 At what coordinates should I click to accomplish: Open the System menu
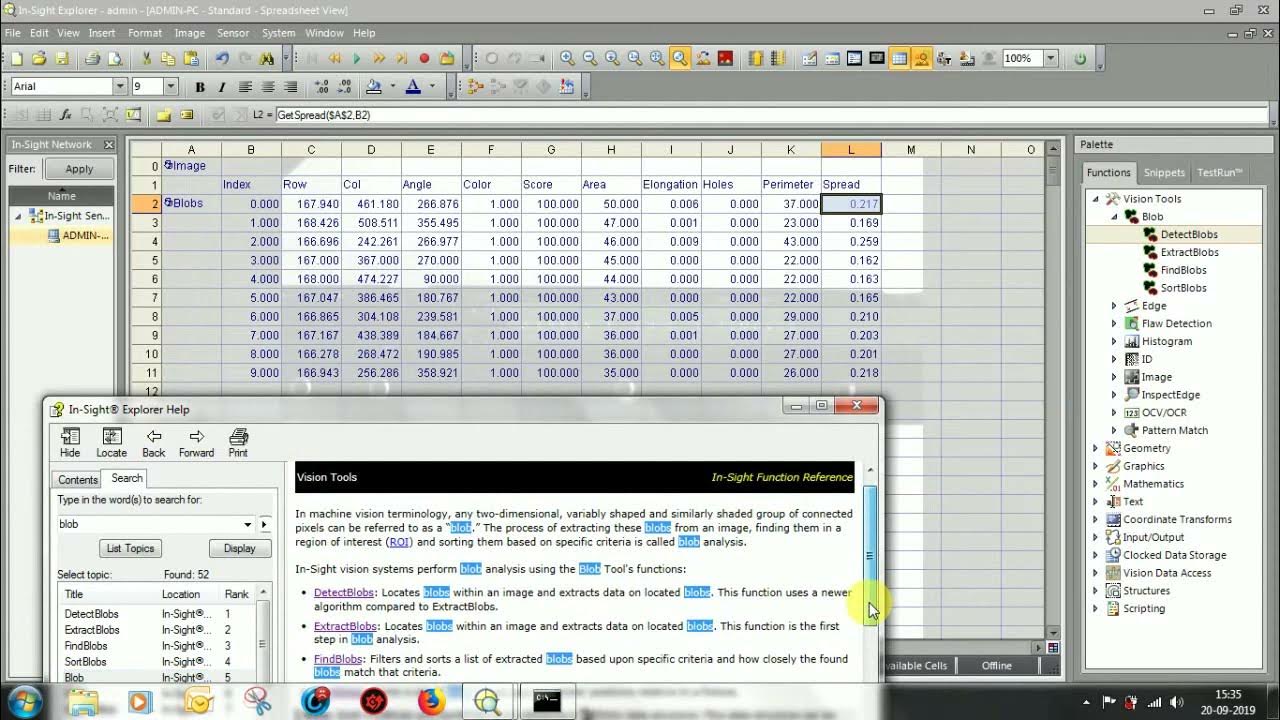278,33
